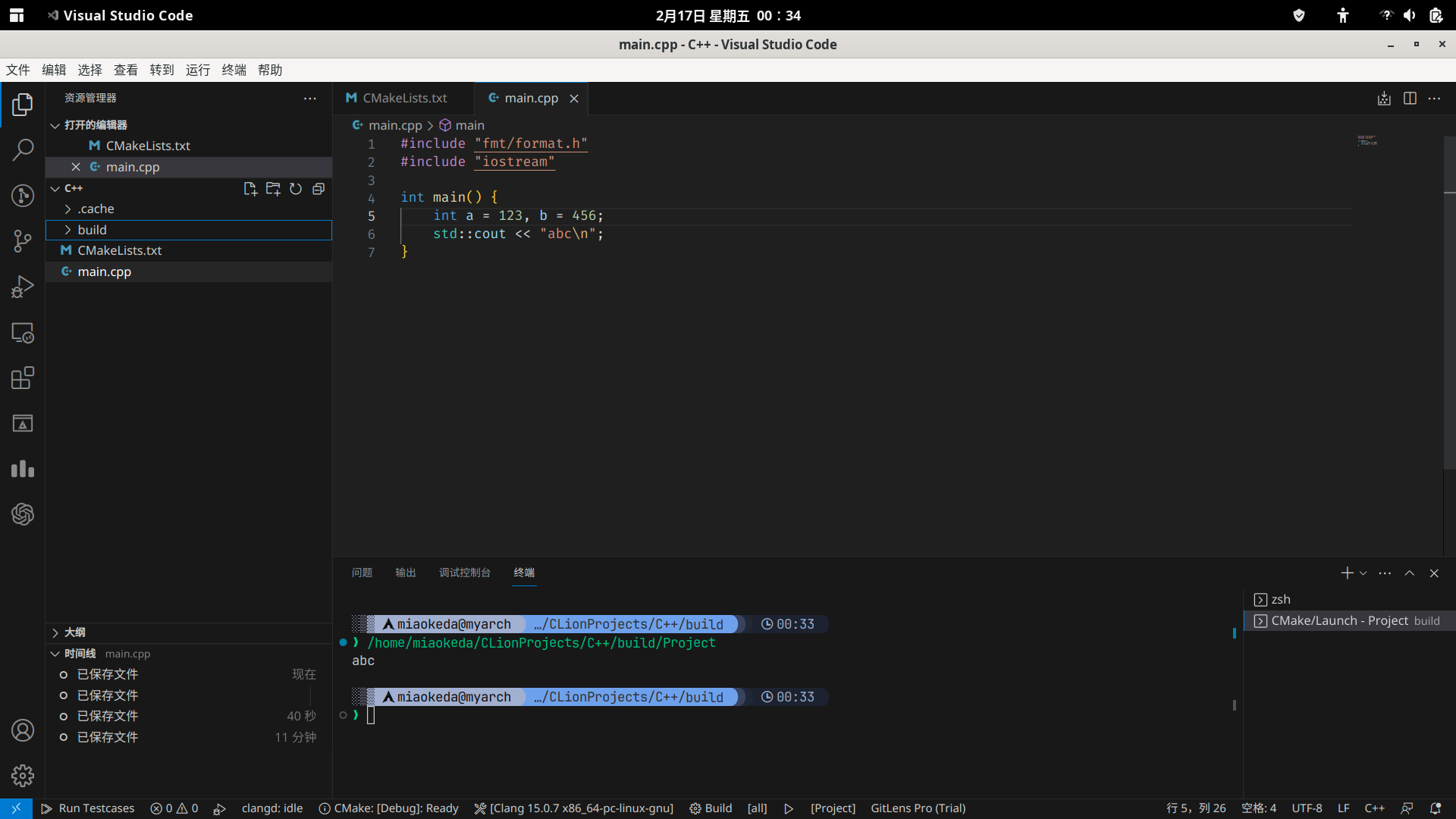This screenshot has width=1456, height=819.
Task: Create a new file in C++ folder
Action: 250,189
